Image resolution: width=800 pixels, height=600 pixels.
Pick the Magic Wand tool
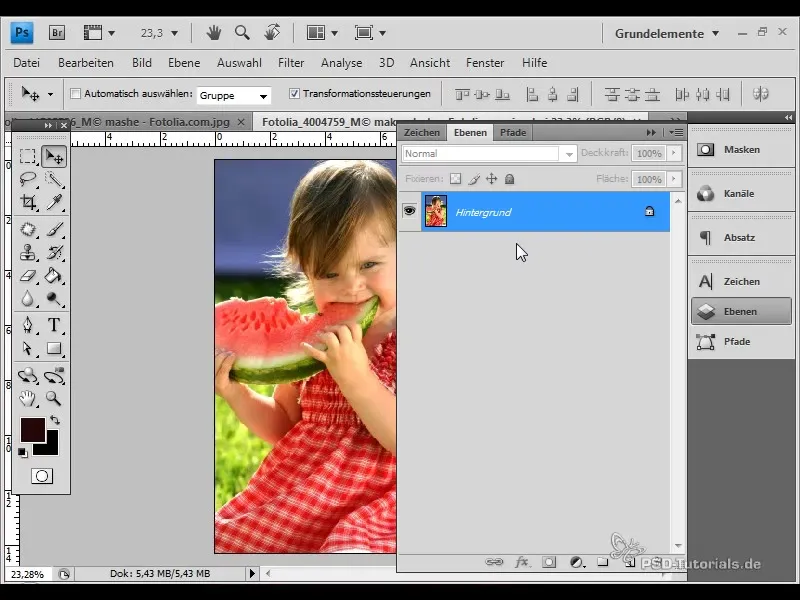coord(54,179)
